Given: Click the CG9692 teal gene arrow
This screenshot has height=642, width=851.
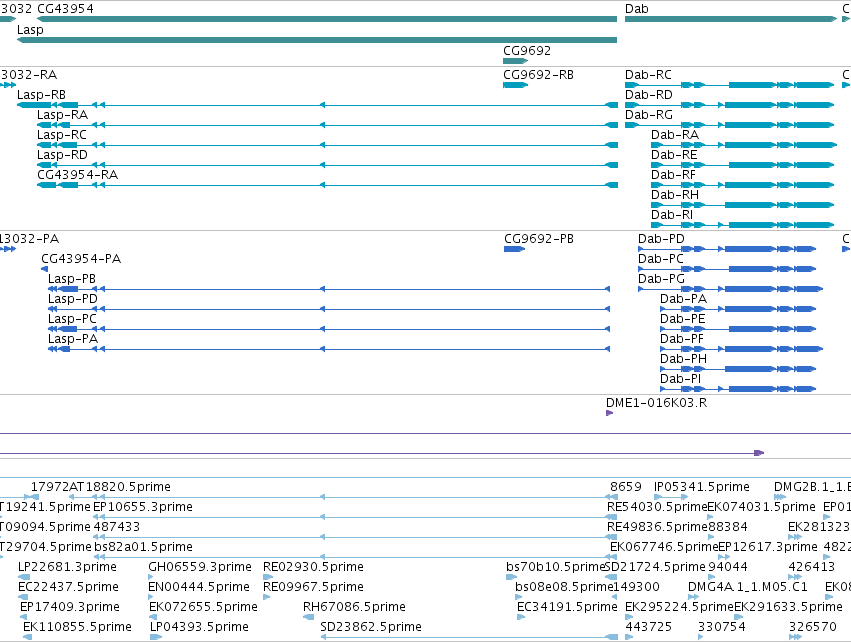Looking at the screenshot, I should [x=516, y=61].
